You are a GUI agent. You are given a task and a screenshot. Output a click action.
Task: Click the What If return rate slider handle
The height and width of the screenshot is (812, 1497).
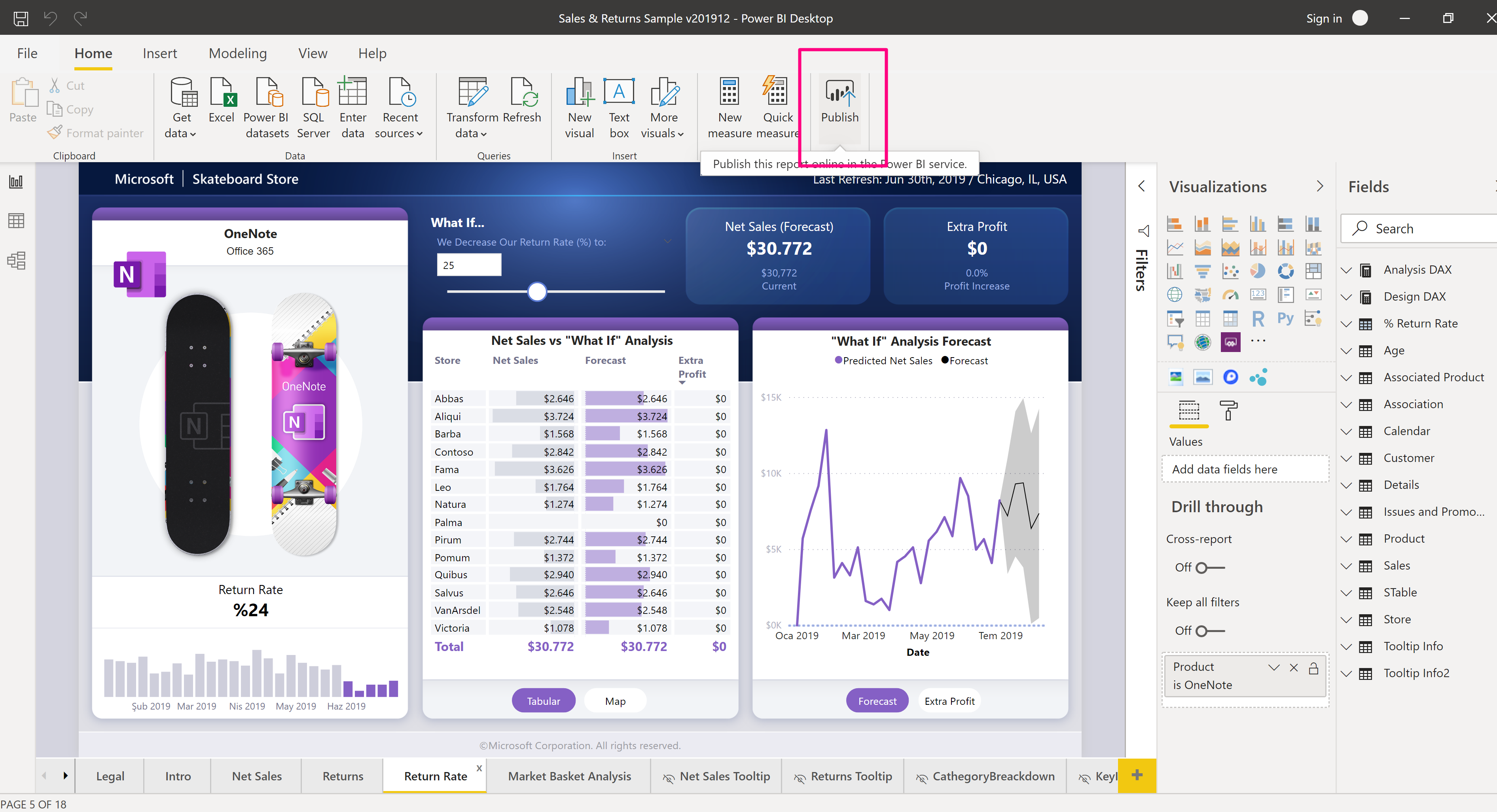pyautogui.click(x=537, y=291)
